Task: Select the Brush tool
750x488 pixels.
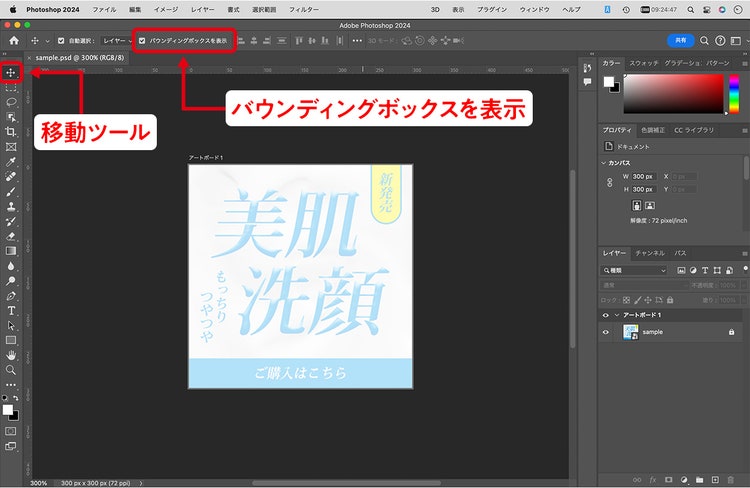Action: (x=11, y=192)
